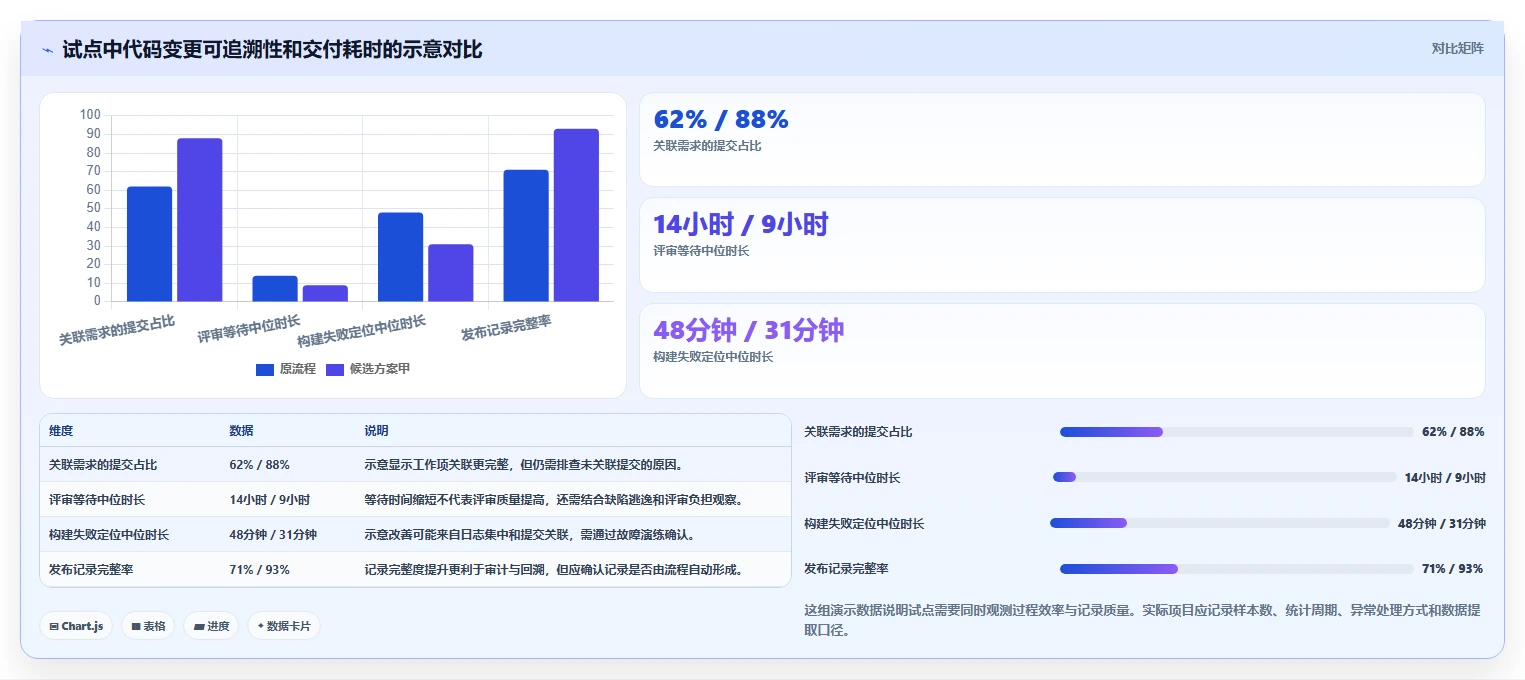Viewport: 1525px width, 680px height.
Task: Click the 评审等待中位时长 progress bar
Action: pyautogui.click(x=1224, y=477)
